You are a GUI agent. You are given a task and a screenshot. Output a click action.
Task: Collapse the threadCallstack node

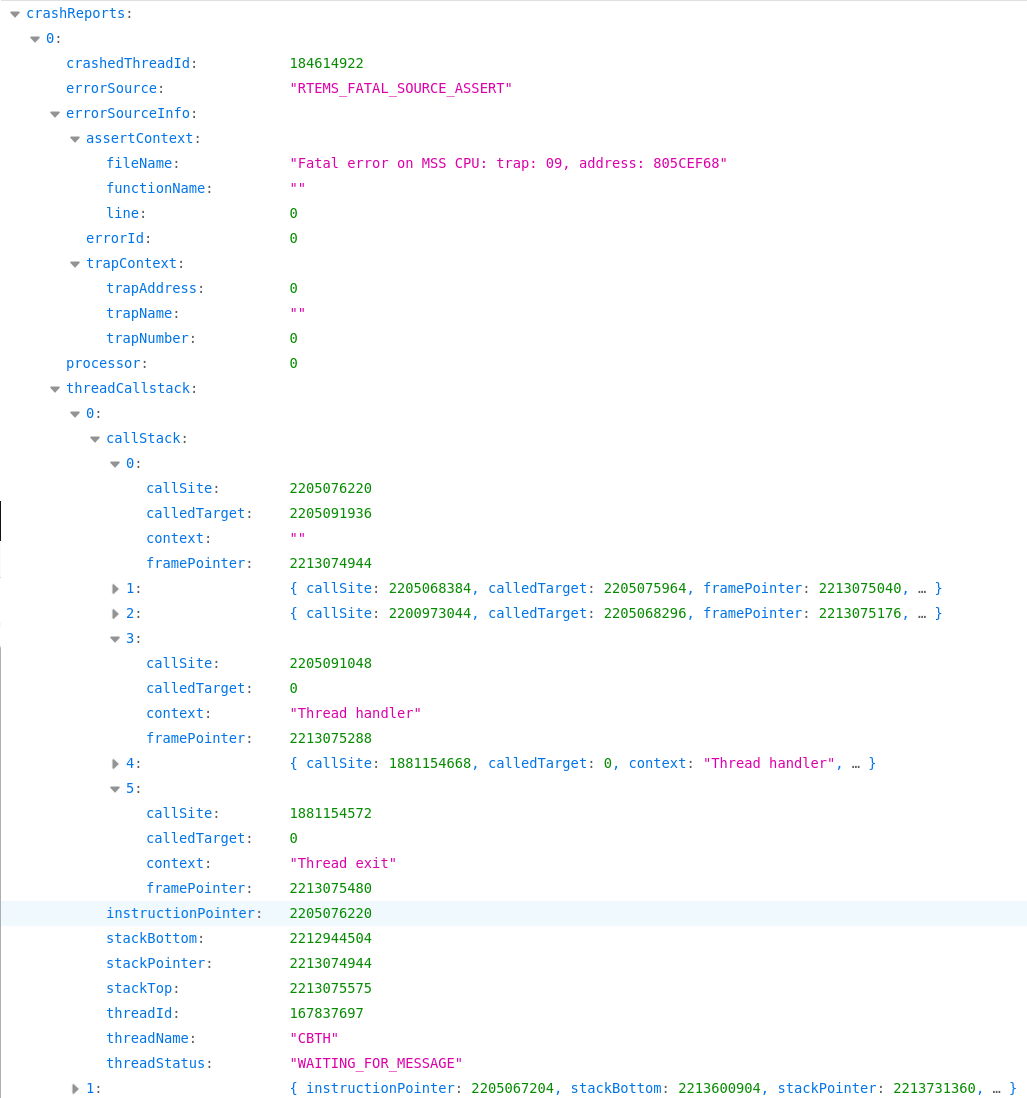click(x=55, y=389)
